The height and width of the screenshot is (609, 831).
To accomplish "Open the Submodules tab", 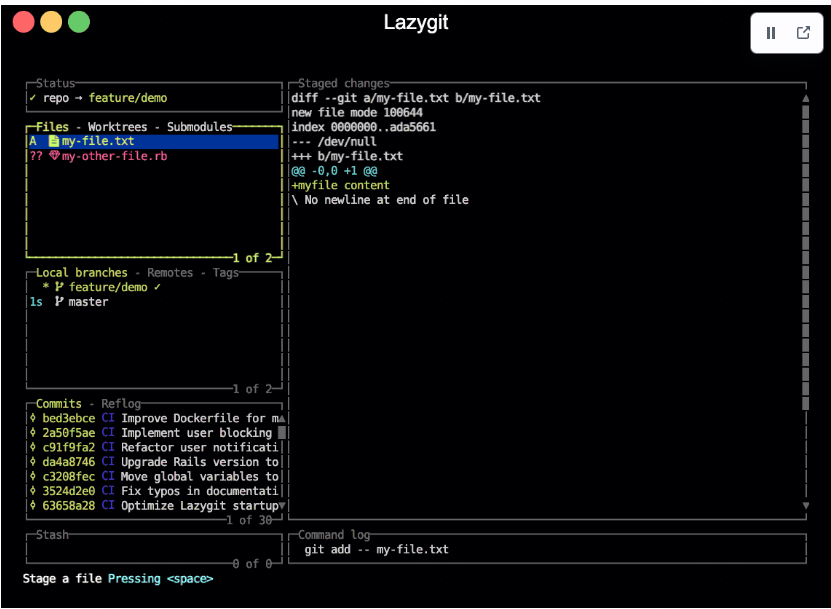I will coord(199,127).
